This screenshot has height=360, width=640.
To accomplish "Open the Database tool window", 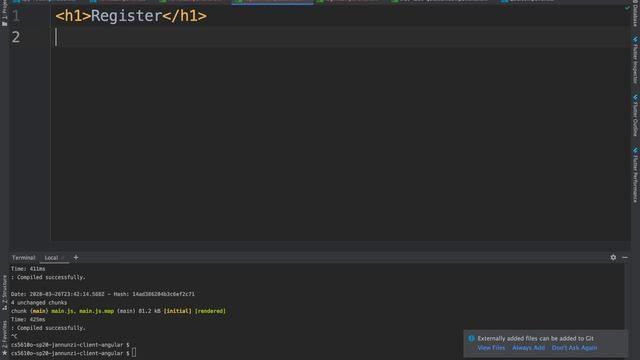I will [x=635, y=14].
